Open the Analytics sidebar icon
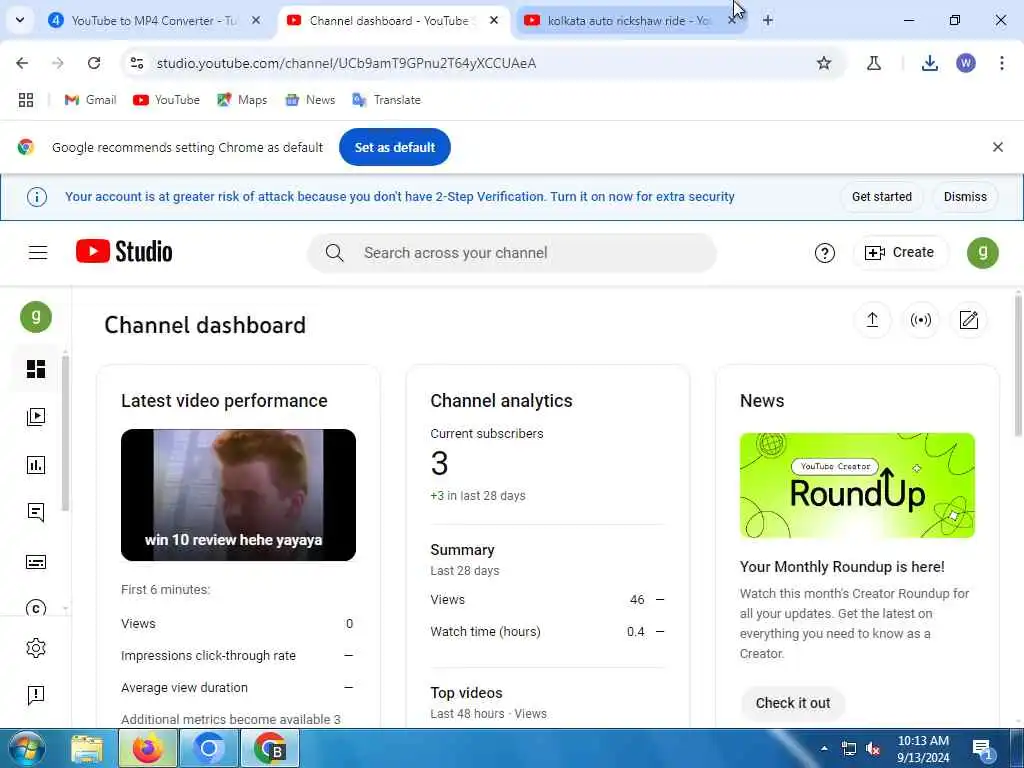 (x=36, y=465)
